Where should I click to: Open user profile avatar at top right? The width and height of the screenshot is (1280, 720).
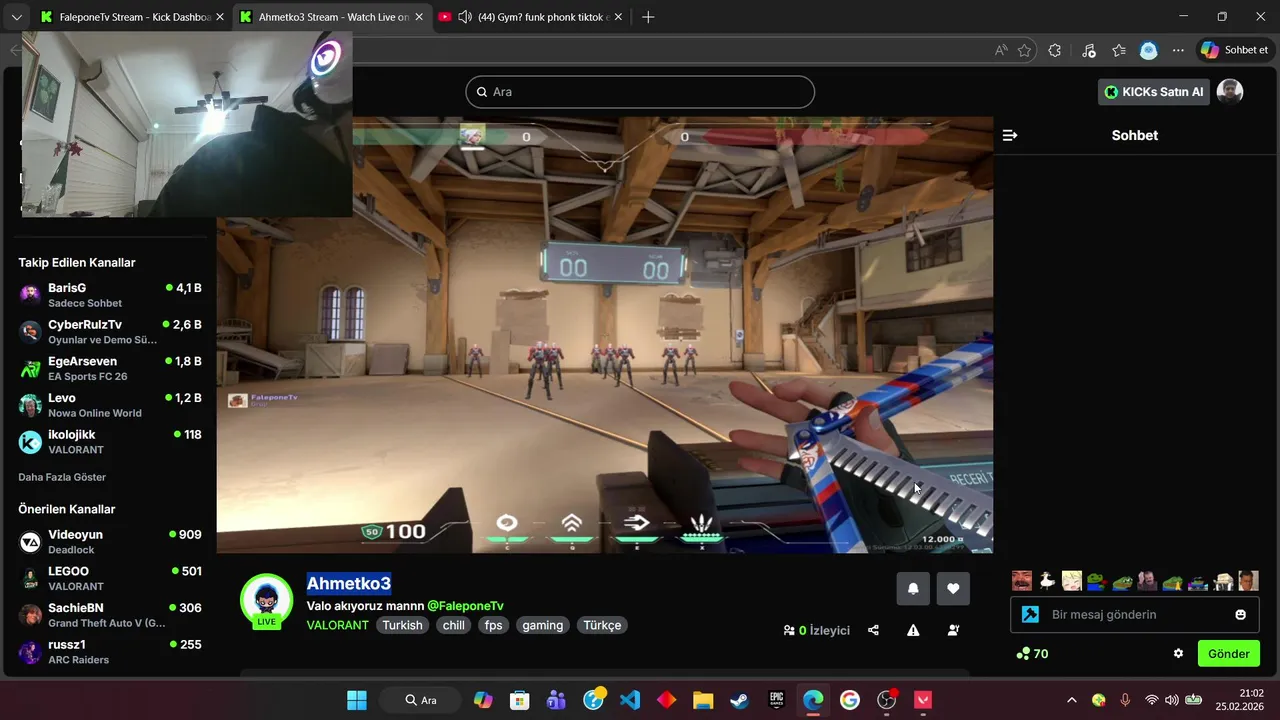pos(1230,92)
